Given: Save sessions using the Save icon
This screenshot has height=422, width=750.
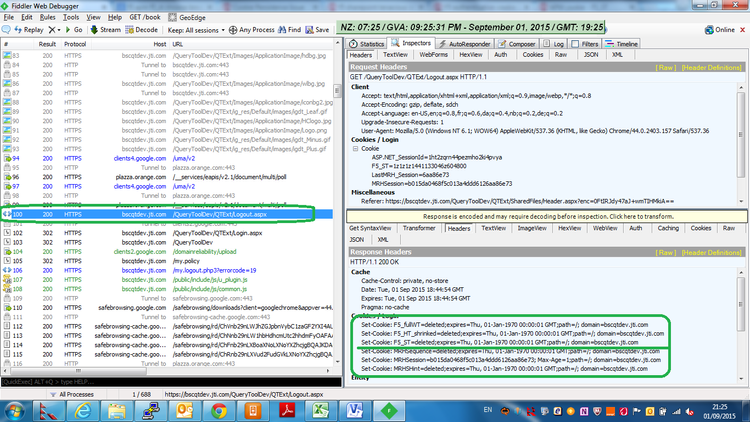Looking at the screenshot, I should [x=321, y=30].
